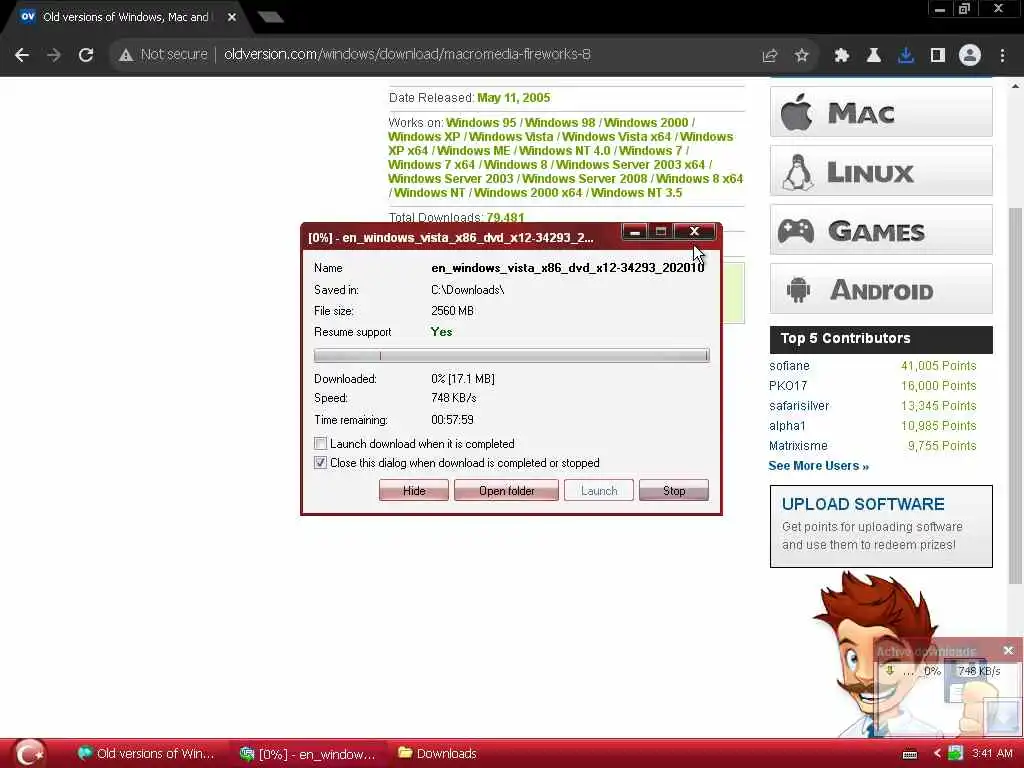This screenshot has height=768, width=1024.
Task: Click the download progress bar
Action: 511,356
